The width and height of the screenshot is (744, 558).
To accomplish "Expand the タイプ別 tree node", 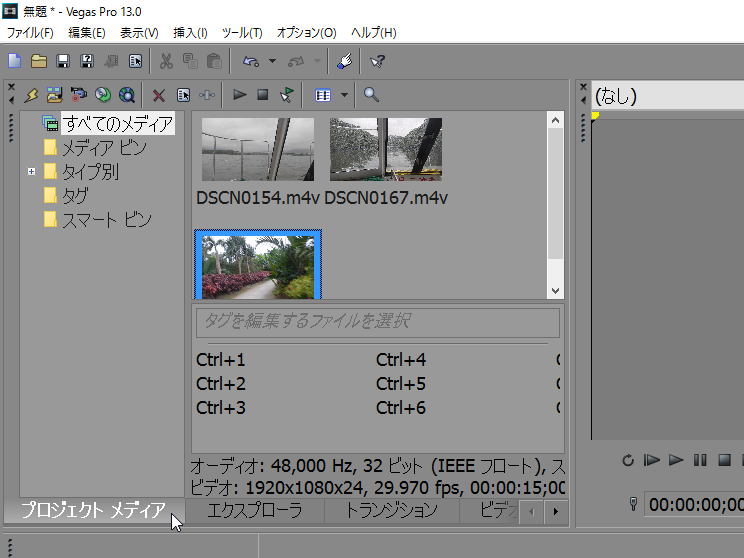I will click(31, 171).
